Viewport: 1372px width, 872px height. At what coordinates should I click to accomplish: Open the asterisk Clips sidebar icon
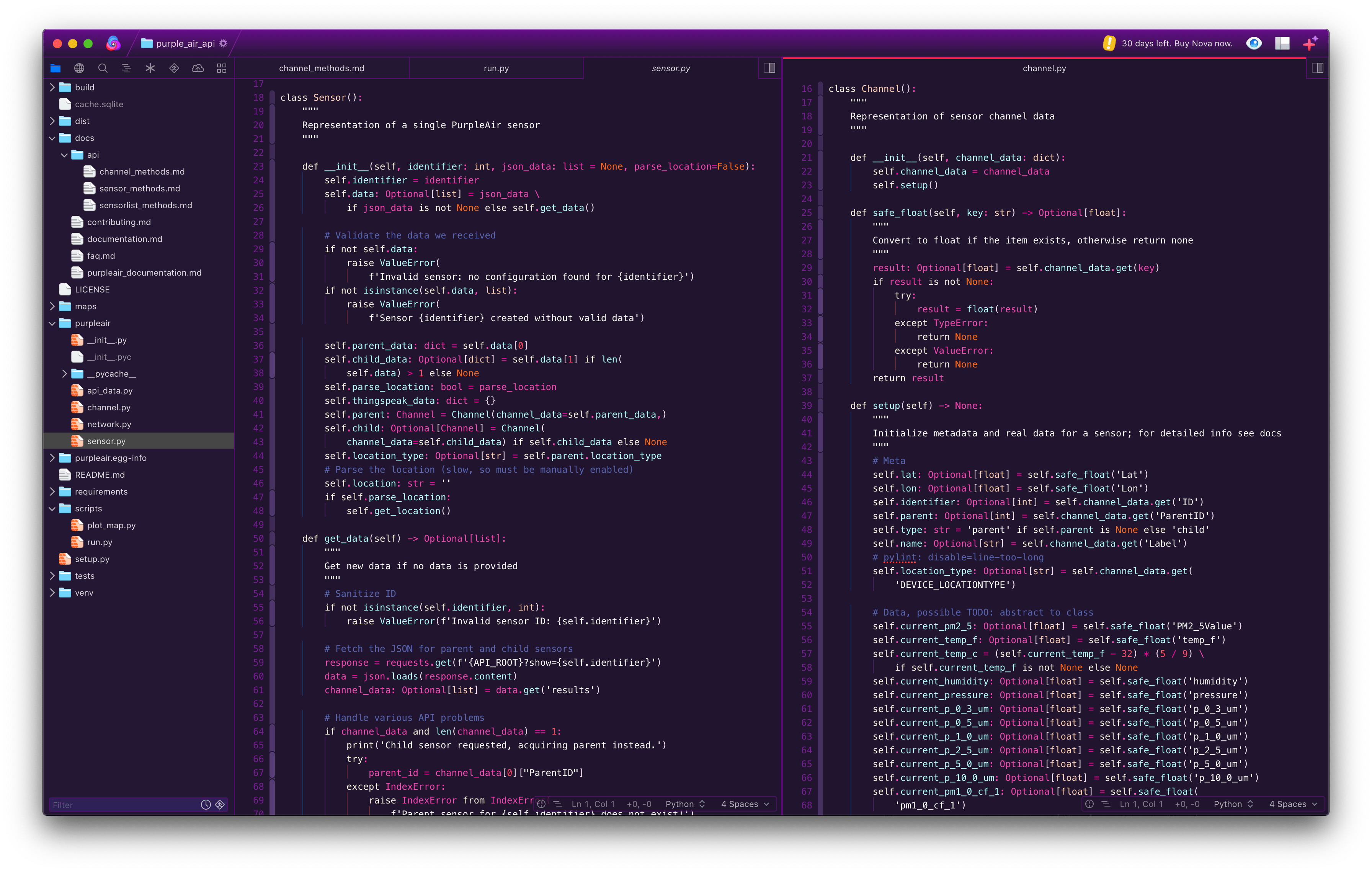tap(150, 69)
